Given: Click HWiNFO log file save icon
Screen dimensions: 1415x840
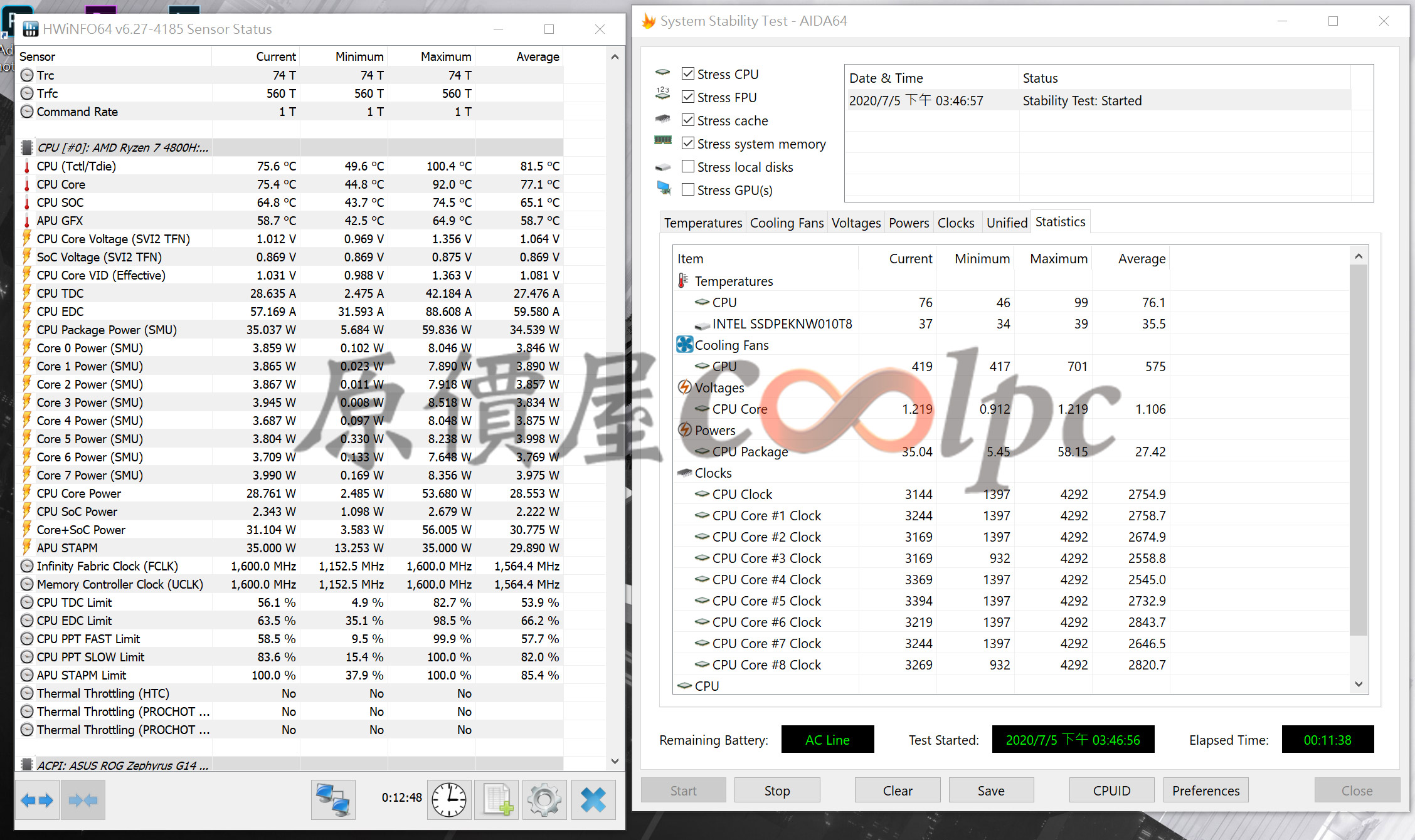Looking at the screenshot, I should 497,800.
